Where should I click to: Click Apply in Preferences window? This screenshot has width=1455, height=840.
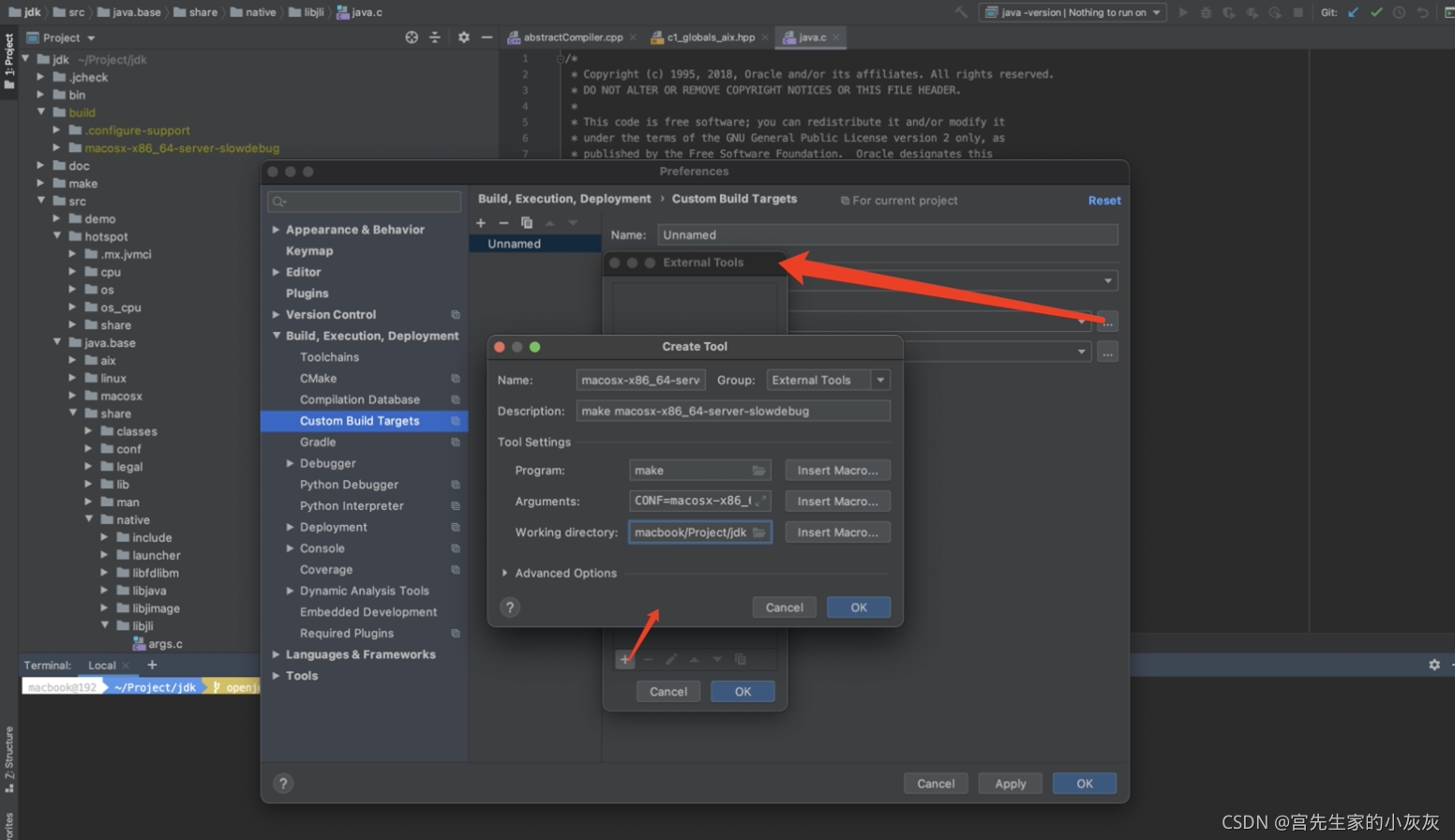1010,784
